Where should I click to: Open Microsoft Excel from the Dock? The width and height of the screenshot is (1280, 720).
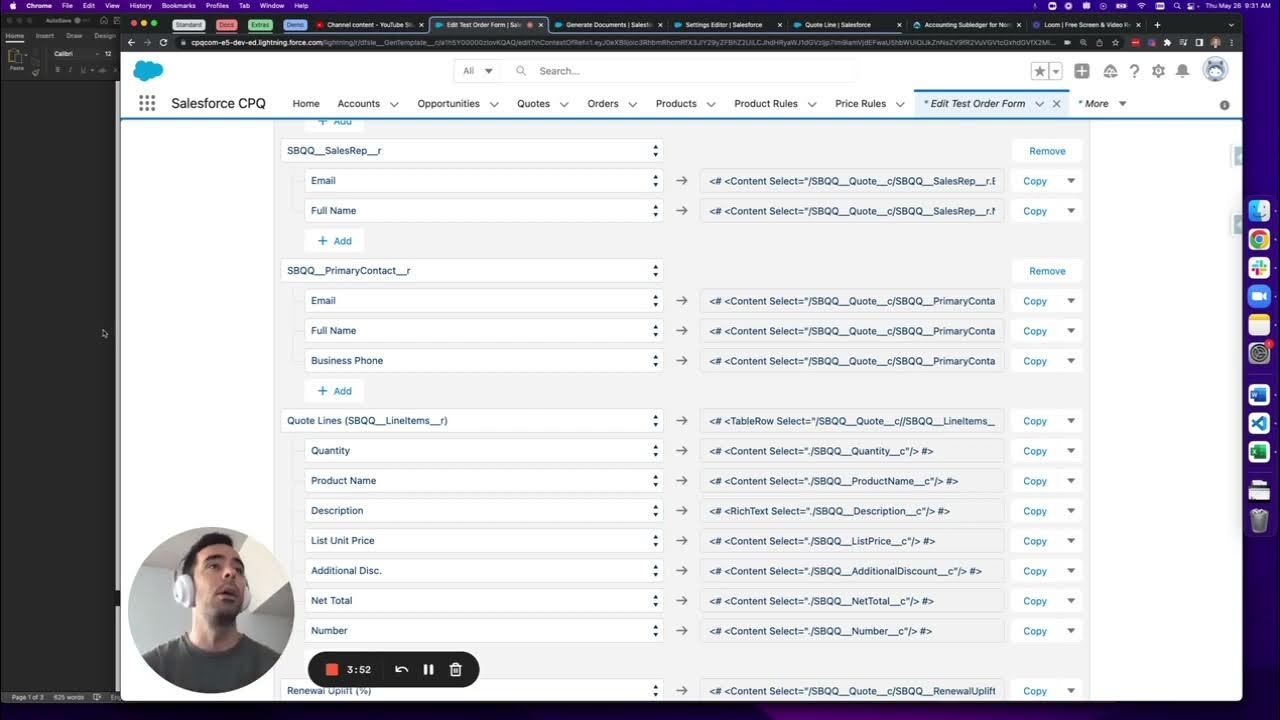1259,452
